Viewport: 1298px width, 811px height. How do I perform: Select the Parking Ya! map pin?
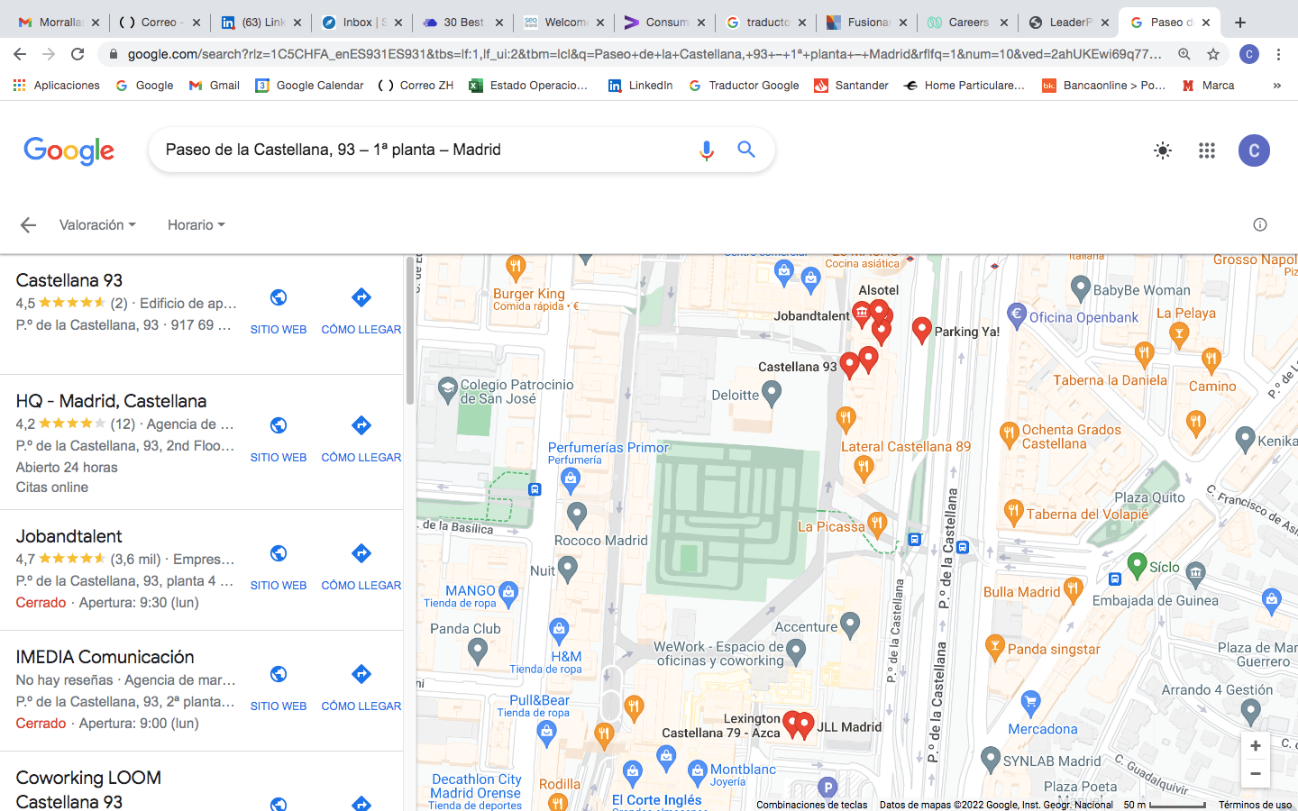click(x=922, y=329)
